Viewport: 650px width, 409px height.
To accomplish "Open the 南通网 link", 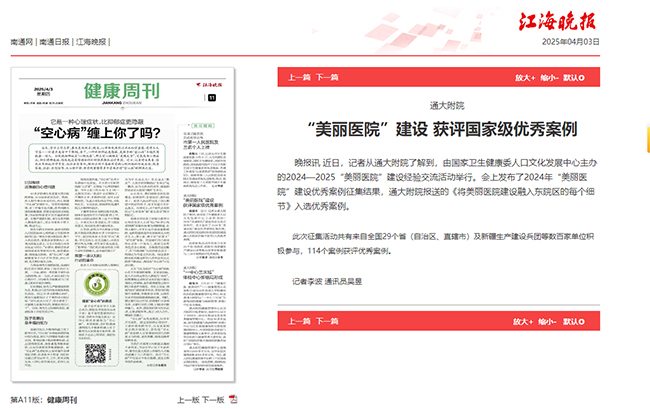I will tap(21, 42).
